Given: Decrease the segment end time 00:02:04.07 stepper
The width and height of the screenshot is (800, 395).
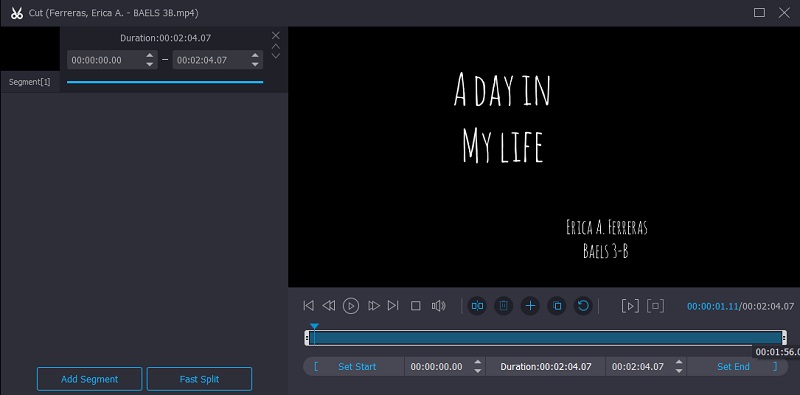Looking at the screenshot, I should click(255, 64).
